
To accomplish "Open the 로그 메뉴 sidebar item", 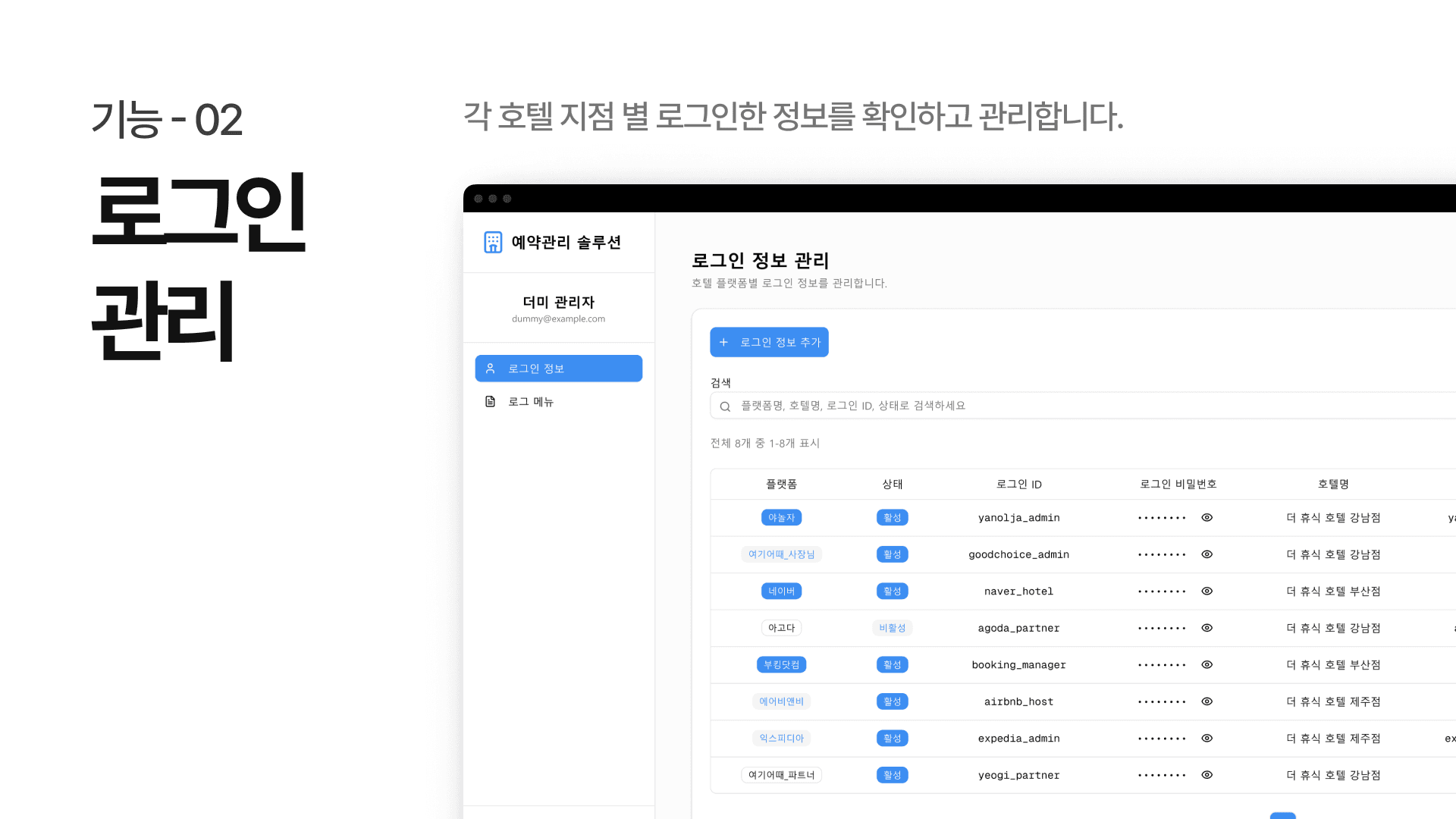I will coord(531,402).
